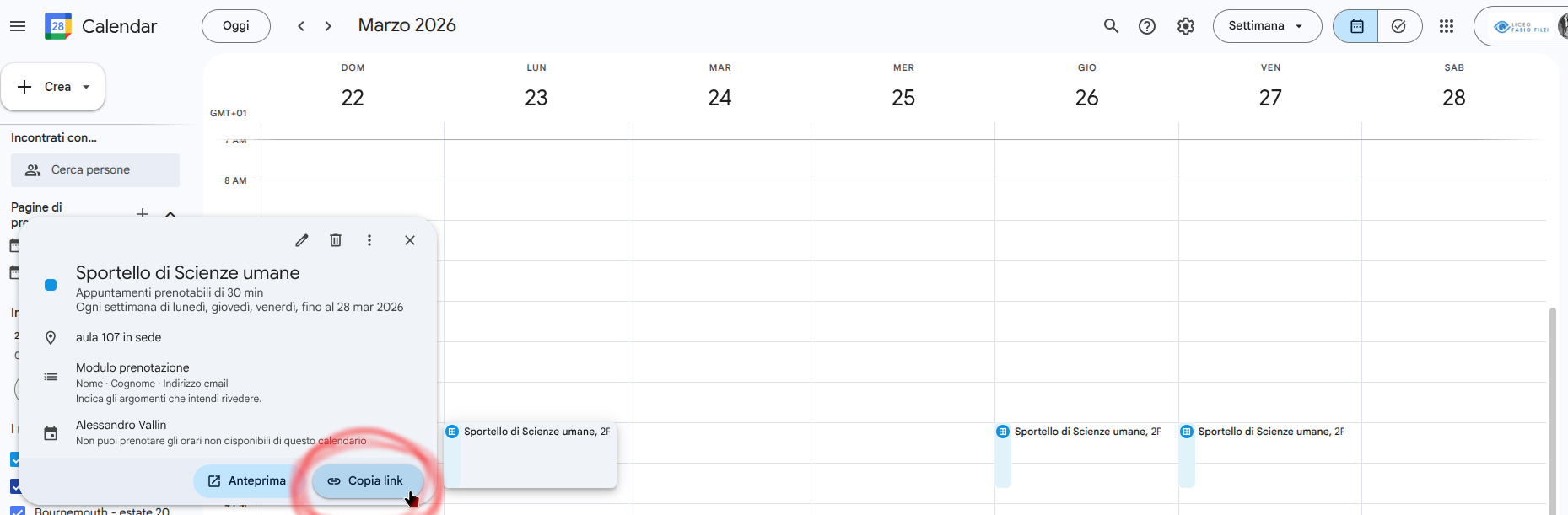Open the search magnifier icon
This screenshot has height=515, width=1568.
(1112, 26)
